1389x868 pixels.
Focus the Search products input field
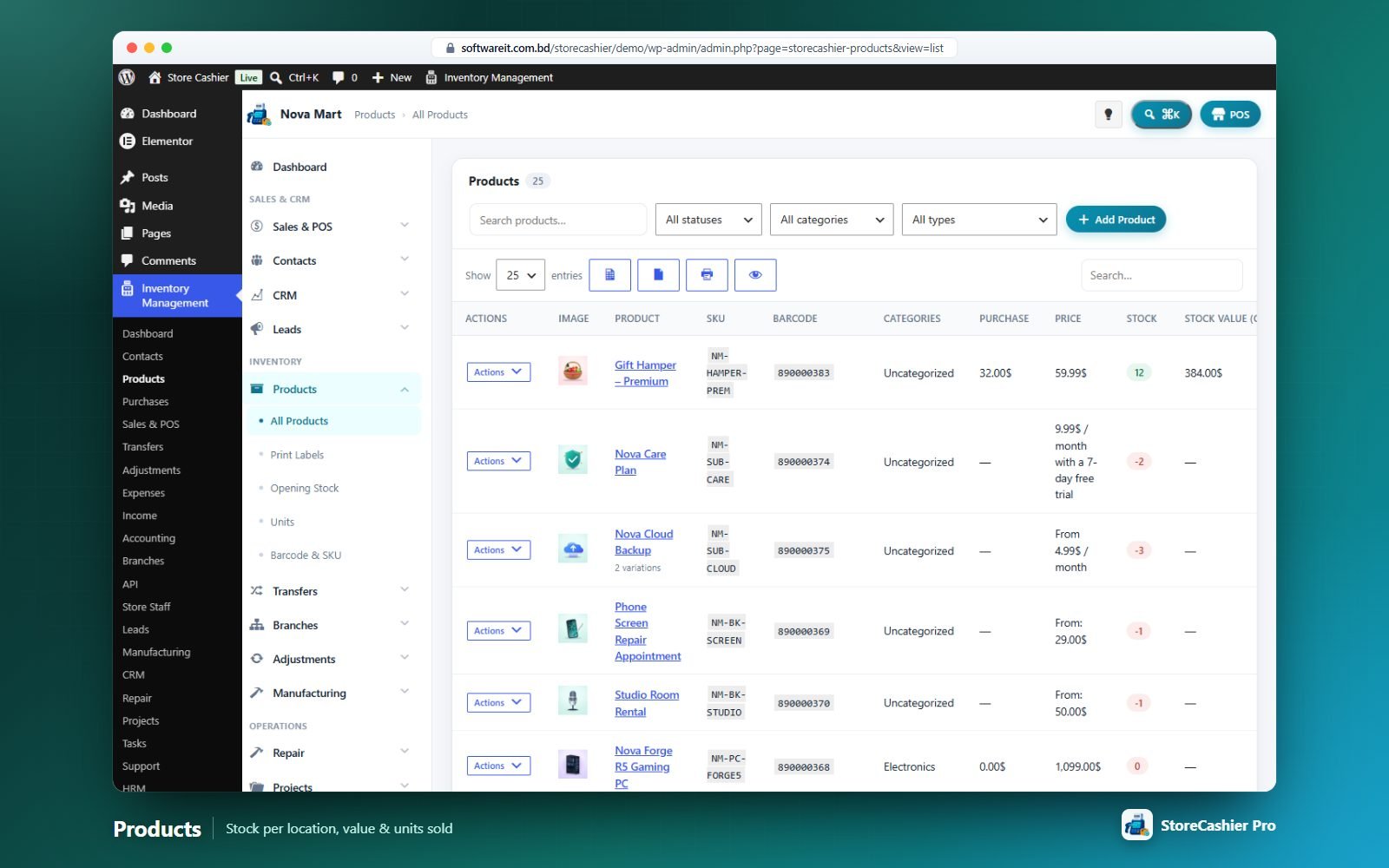click(558, 220)
